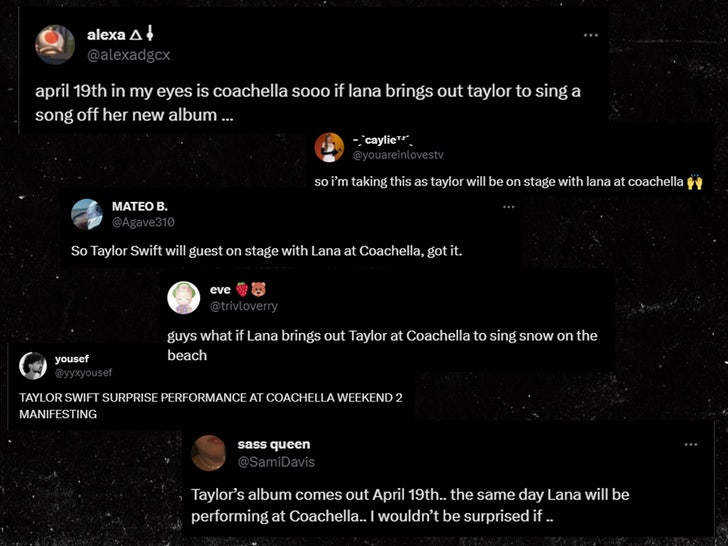This screenshot has height=546, width=728.
Task: Click the display name MATEO B.
Action: (x=139, y=206)
